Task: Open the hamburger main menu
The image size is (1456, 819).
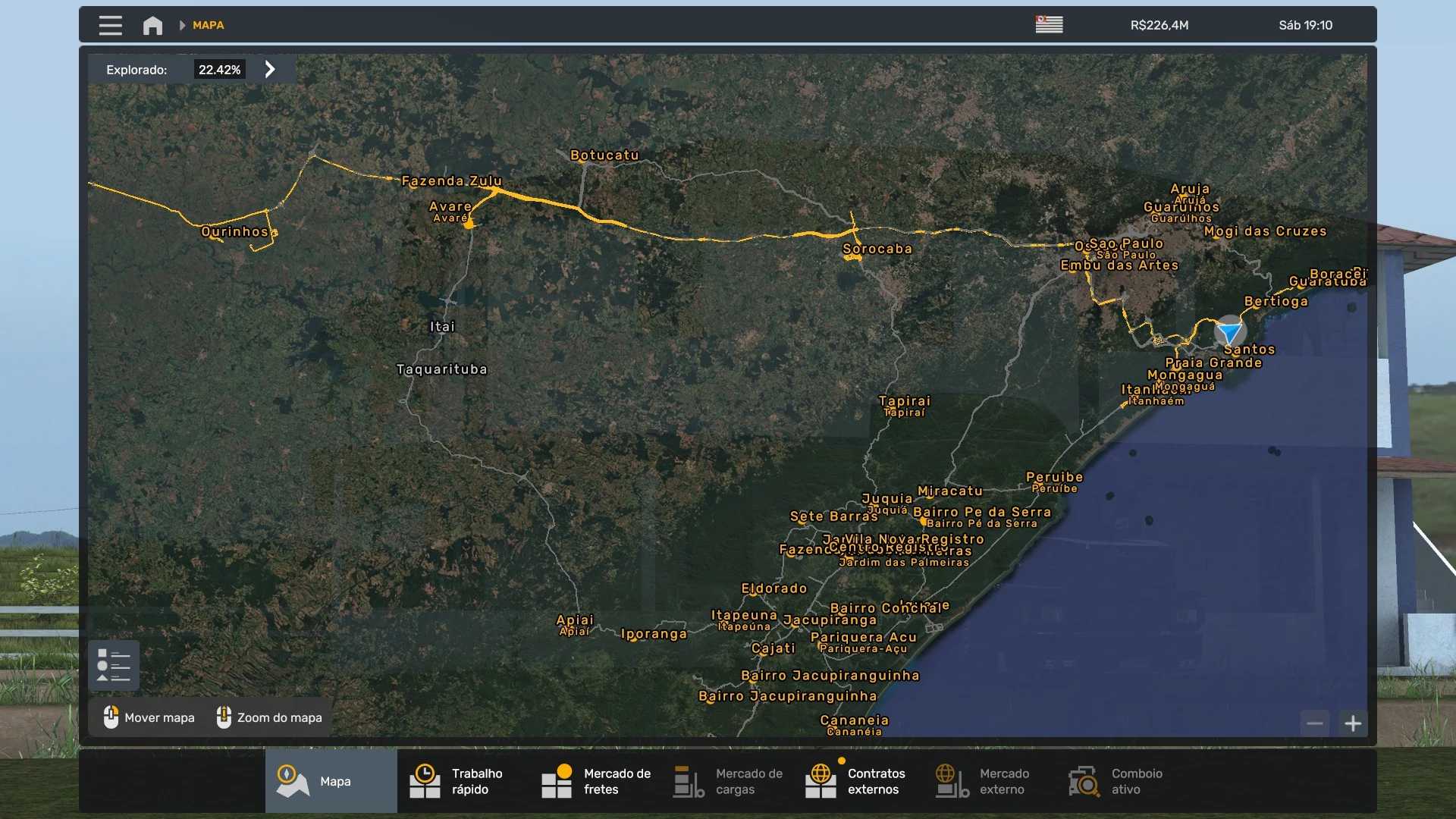Action: tap(110, 25)
